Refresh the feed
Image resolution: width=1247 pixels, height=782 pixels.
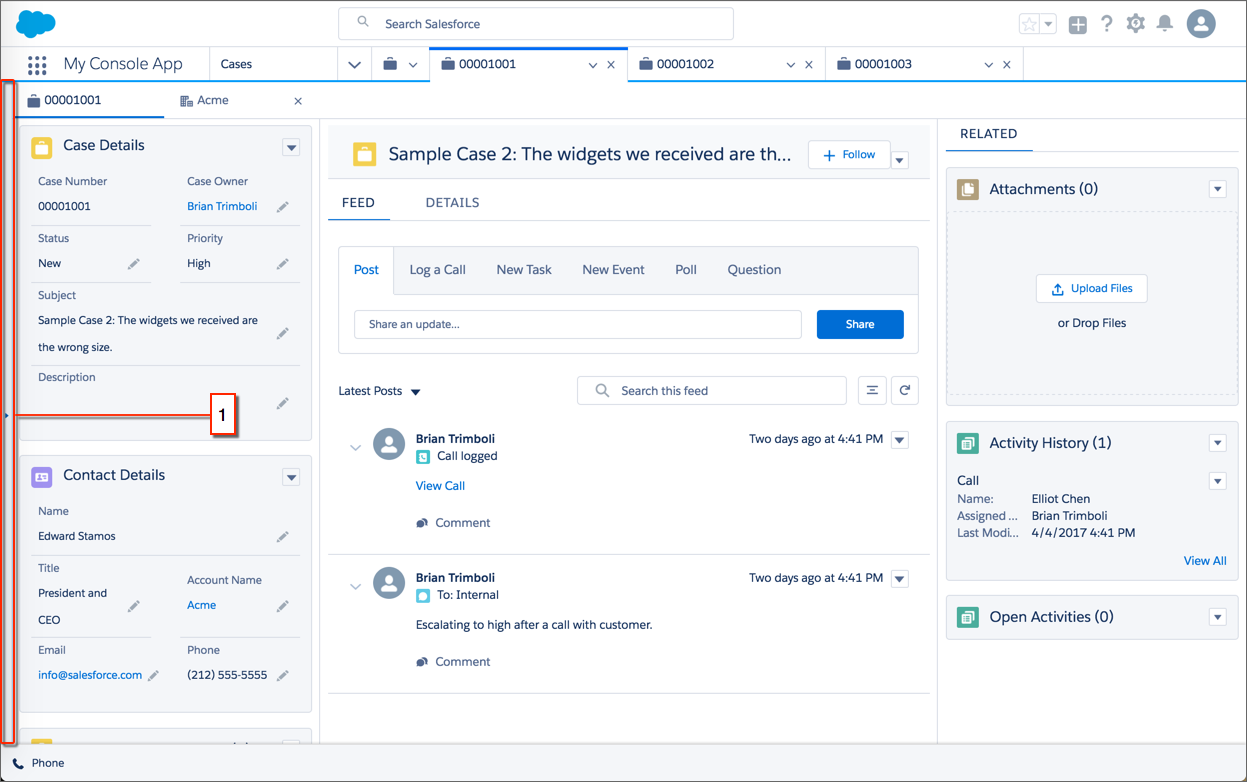point(905,391)
